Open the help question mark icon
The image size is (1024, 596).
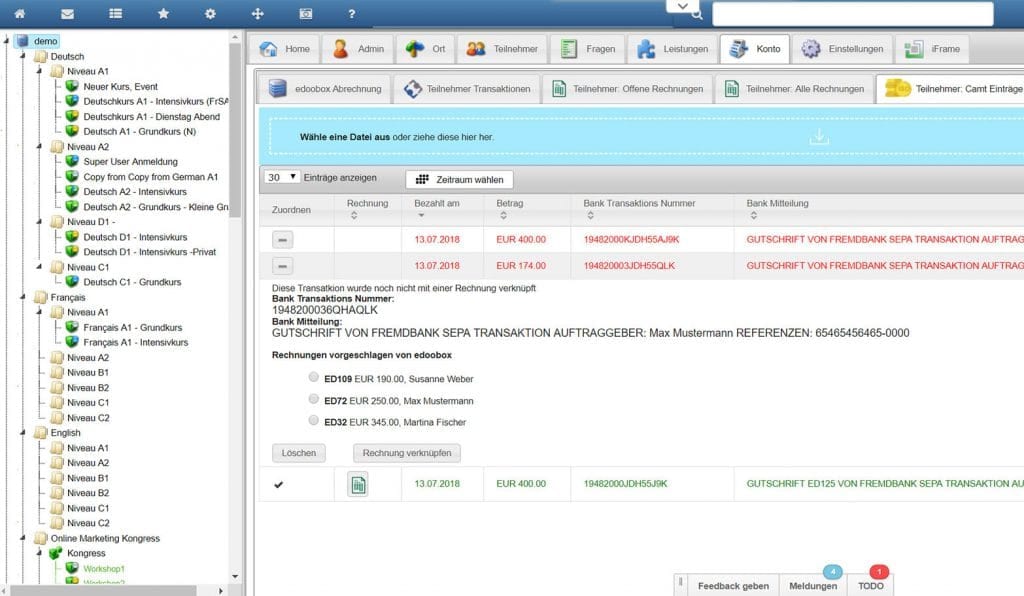(351, 13)
